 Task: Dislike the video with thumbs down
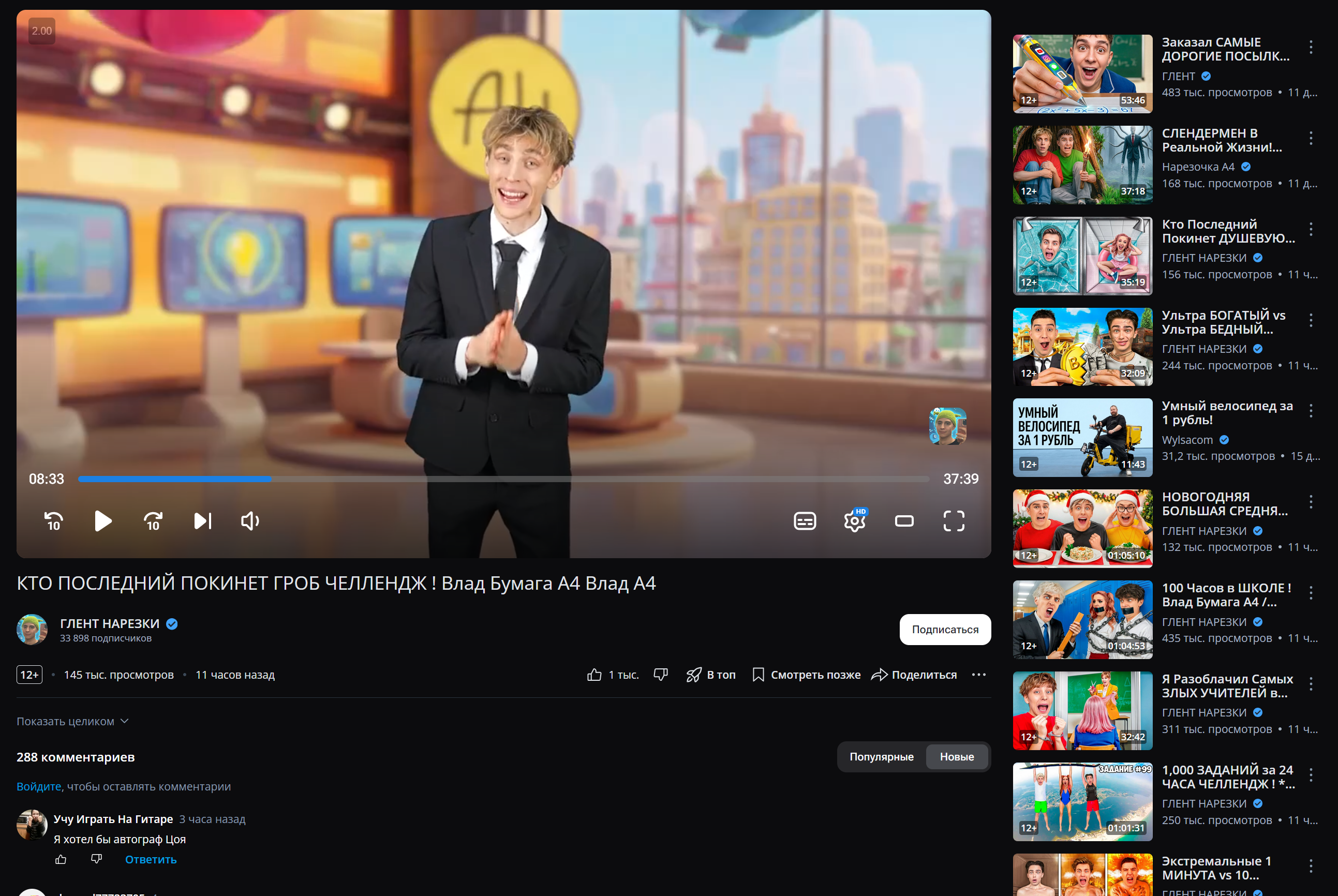[661, 675]
